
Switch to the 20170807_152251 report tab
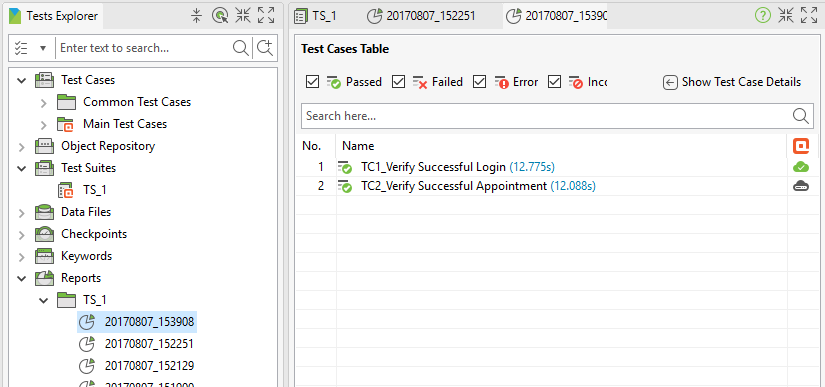pyautogui.click(x=421, y=16)
